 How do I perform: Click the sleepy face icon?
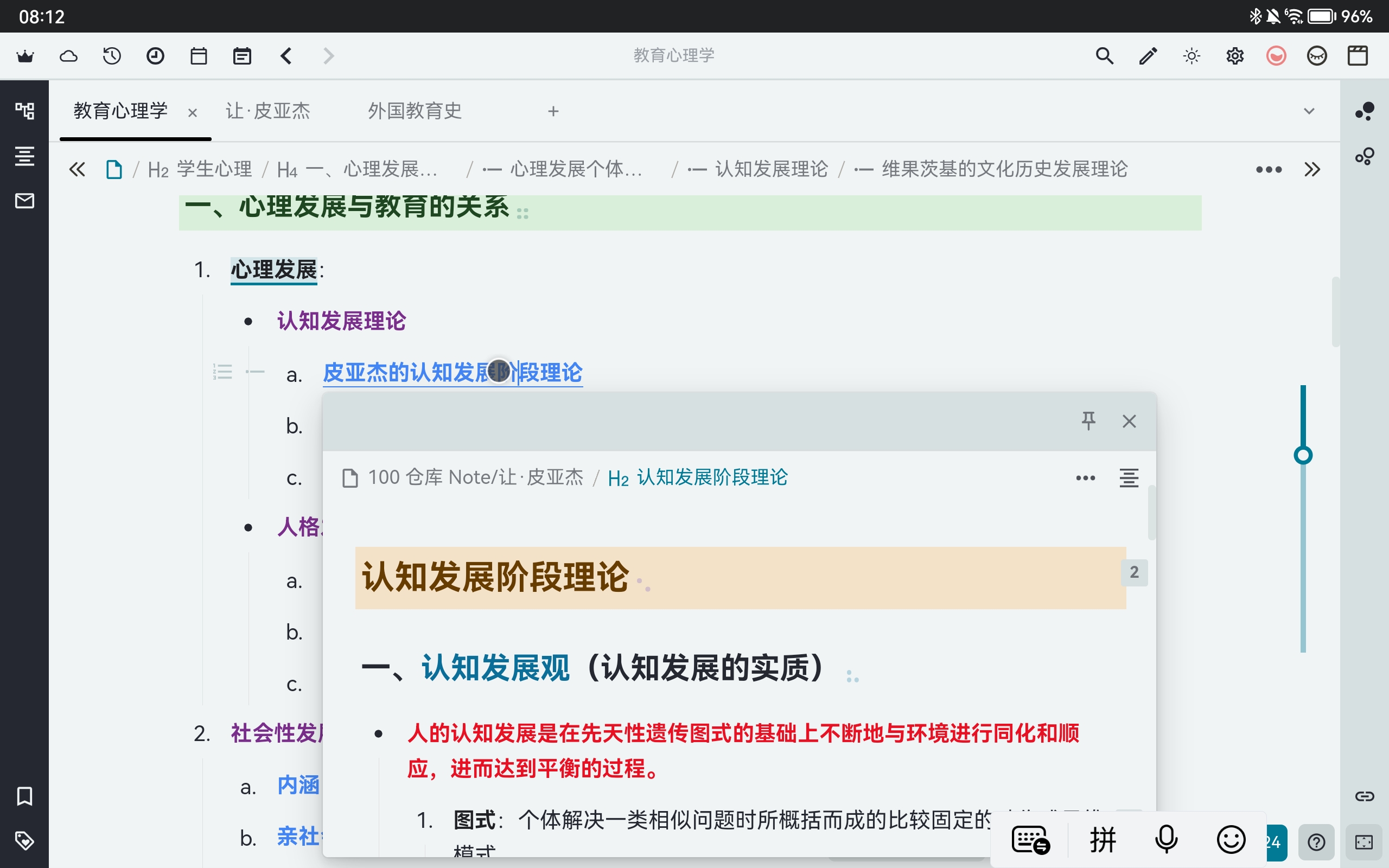[1317, 56]
